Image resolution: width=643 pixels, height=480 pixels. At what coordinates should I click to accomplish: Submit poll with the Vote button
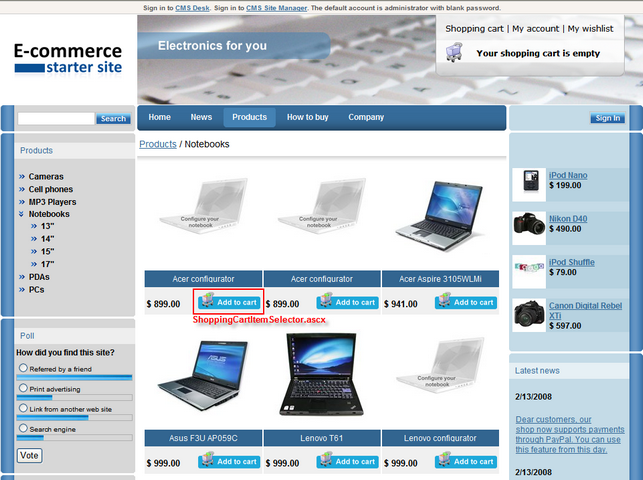tap(30, 455)
